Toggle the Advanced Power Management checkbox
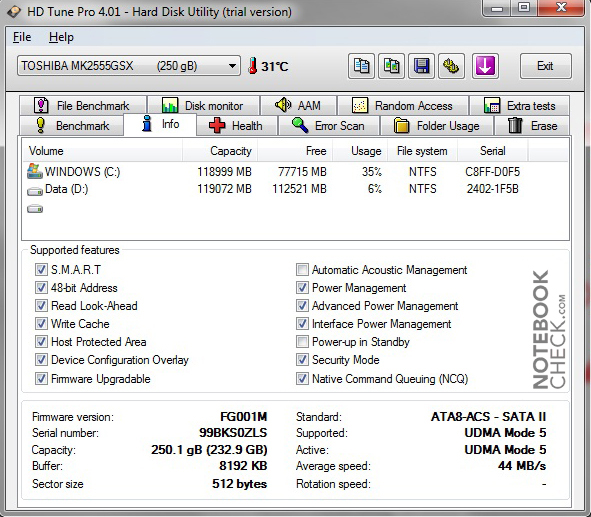 302,306
